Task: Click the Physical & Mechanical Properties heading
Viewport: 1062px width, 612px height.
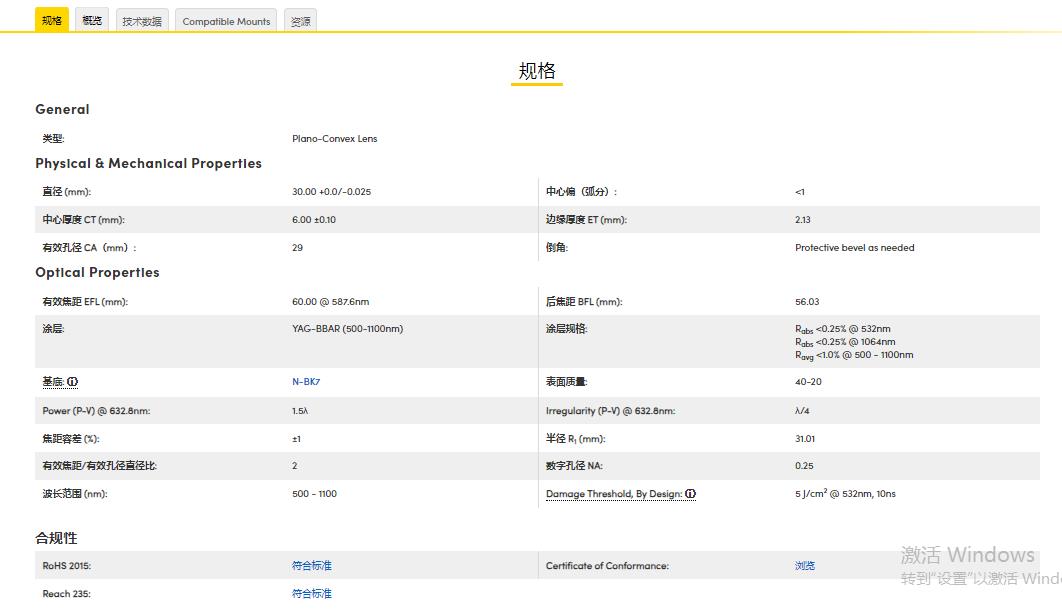Action: pos(148,163)
